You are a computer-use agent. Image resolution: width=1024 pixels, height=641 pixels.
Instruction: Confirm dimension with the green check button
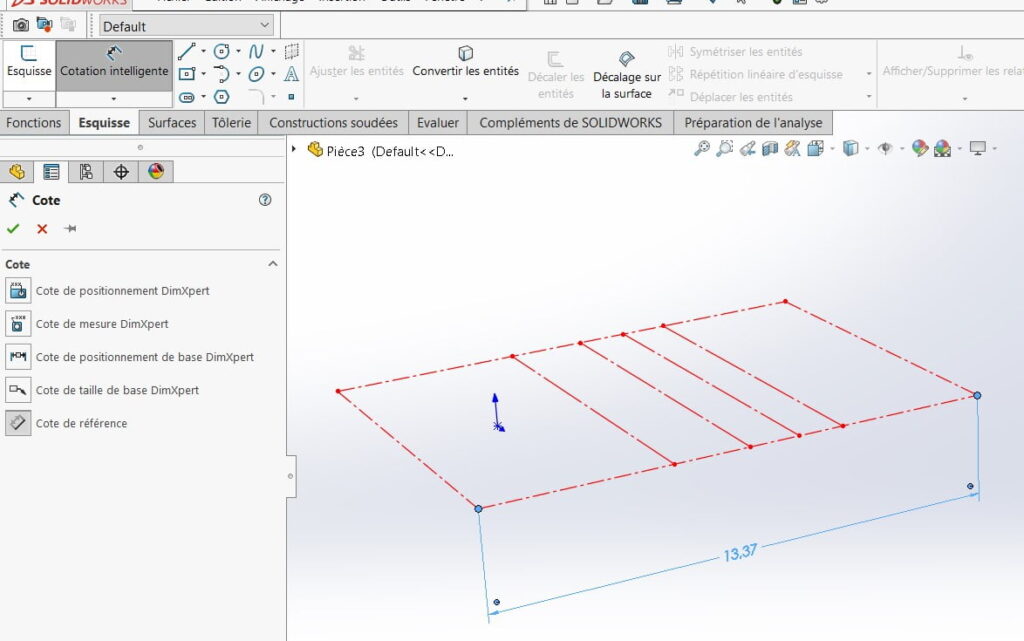[12, 228]
